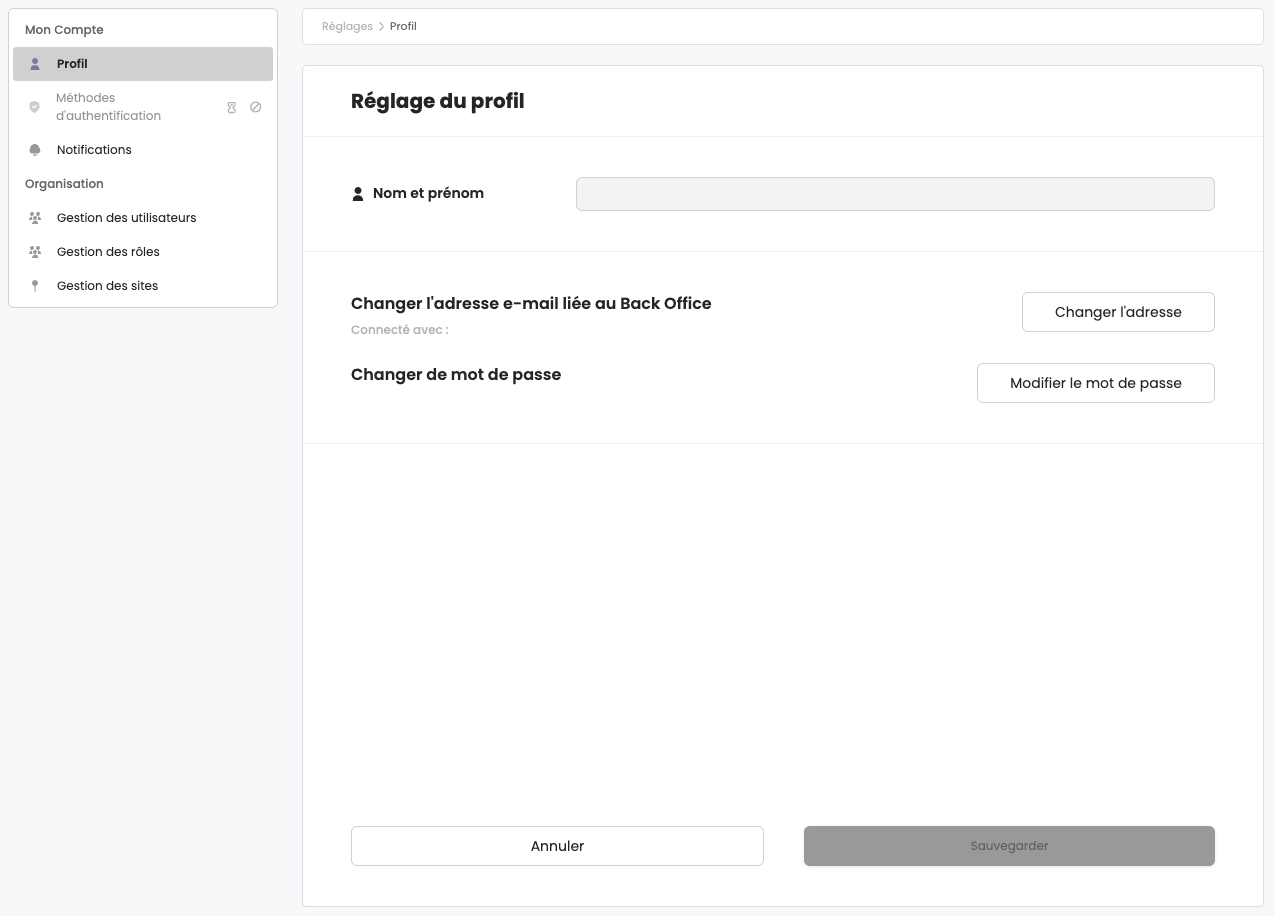Cancel changes with the Annuler button
The width and height of the screenshot is (1274, 916).
[x=557, y=846]
